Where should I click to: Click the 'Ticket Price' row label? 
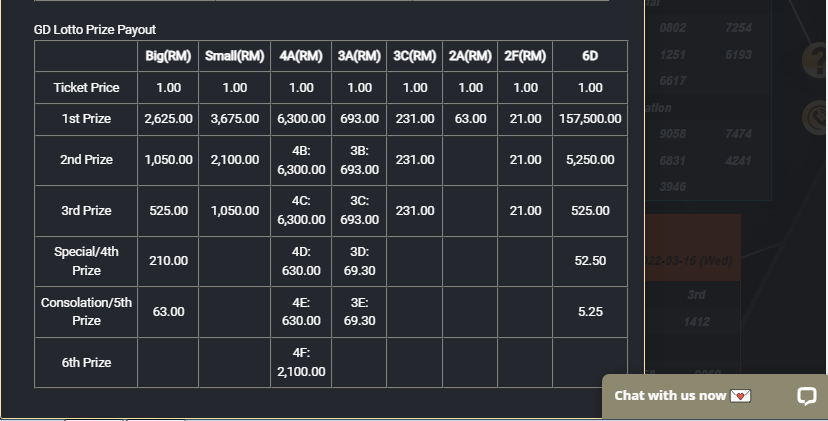86,88
